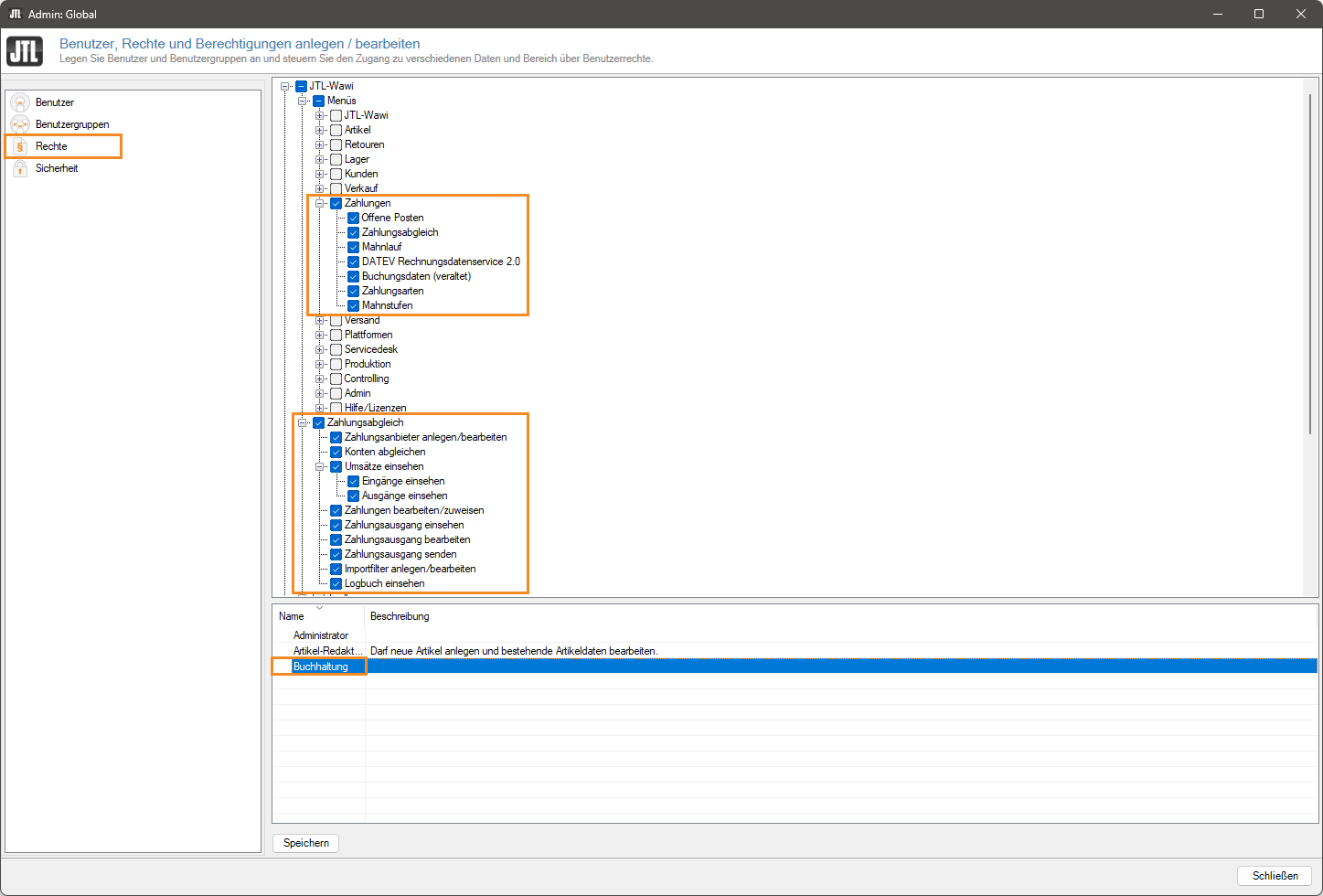Click the Benutzergruppen group icon
This screenshot has height=896, width=1323.
tap(20, 124)
